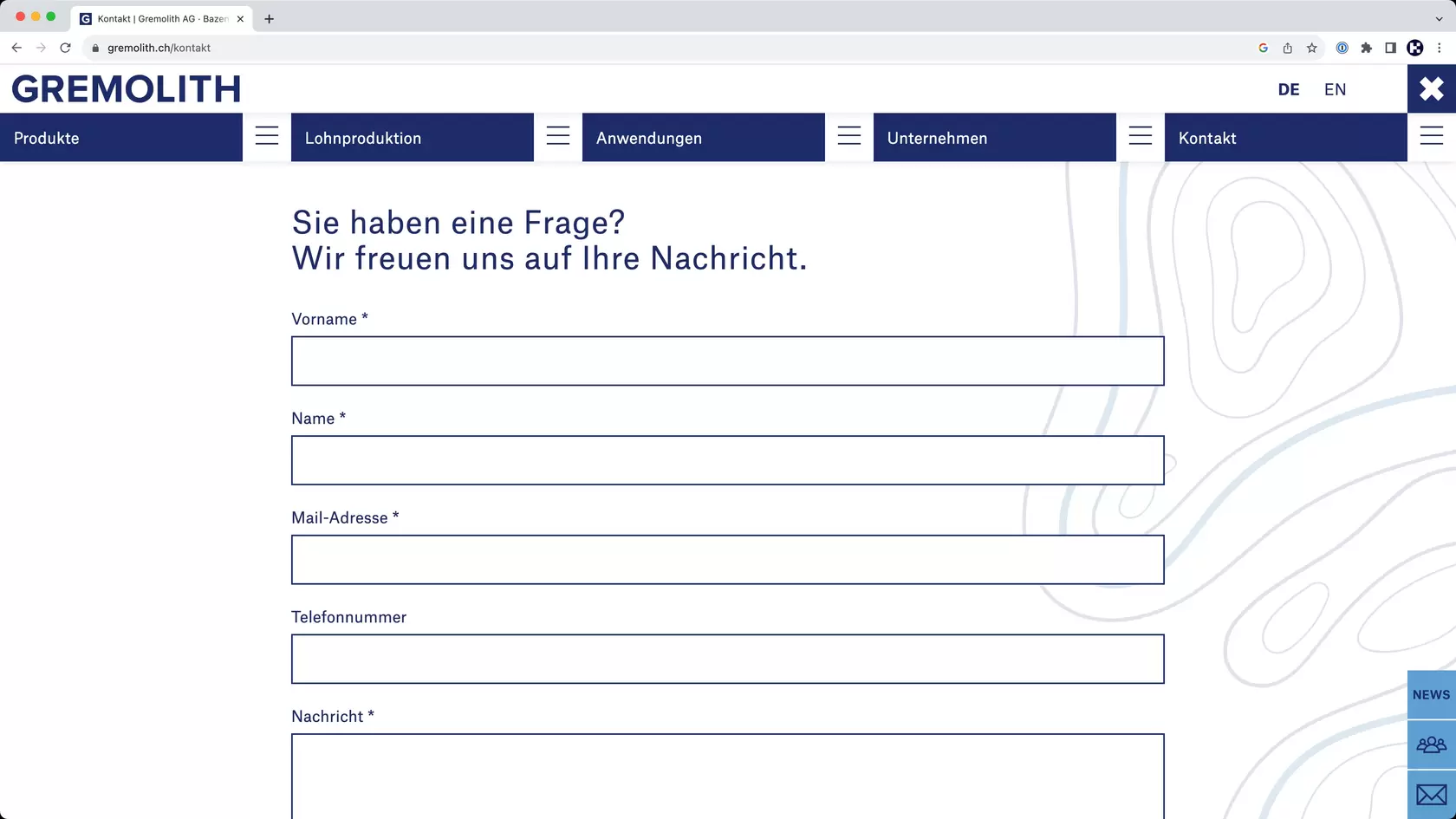Reload the page using the refresh icon

[65, 48]
